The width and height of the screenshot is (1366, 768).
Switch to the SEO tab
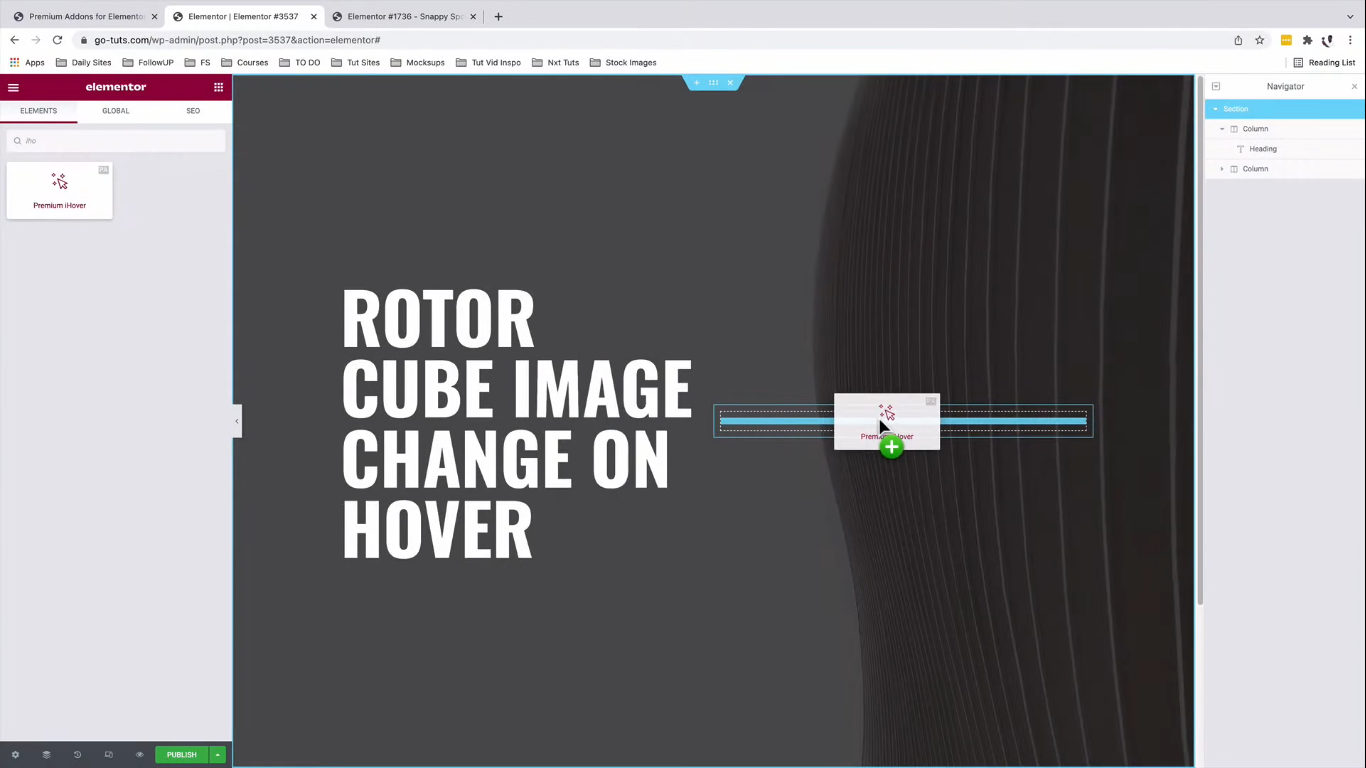tap(193, 111)
